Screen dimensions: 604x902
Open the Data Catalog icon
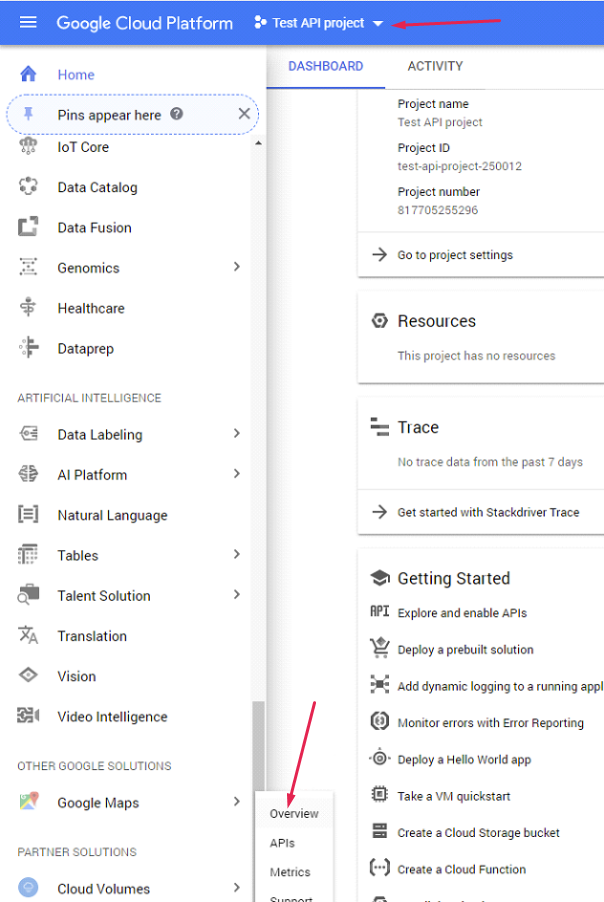pos(28,187)
